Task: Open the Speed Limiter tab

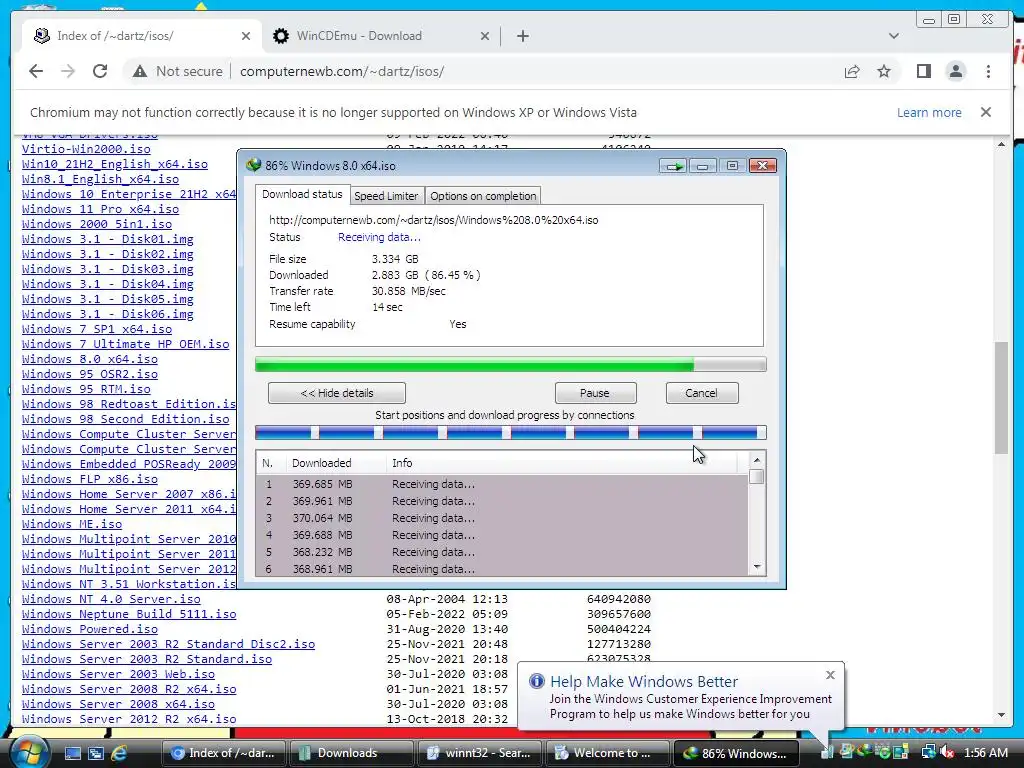Action: tap(386, 196)
